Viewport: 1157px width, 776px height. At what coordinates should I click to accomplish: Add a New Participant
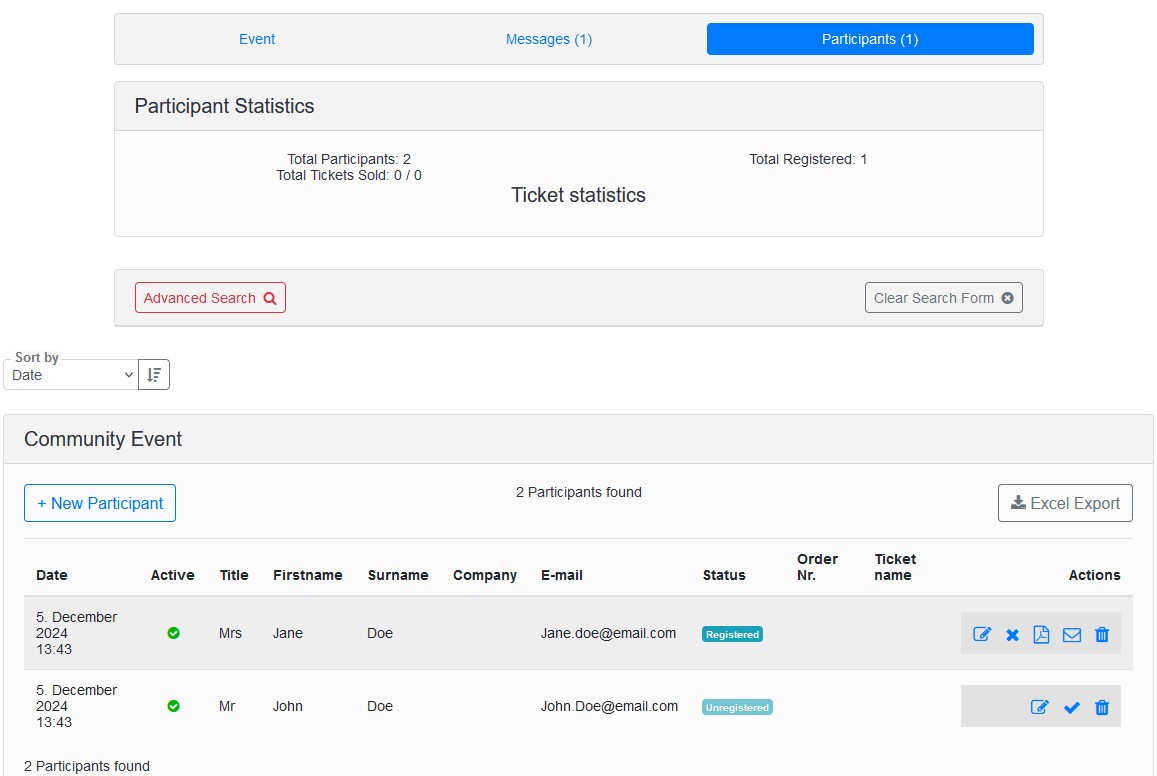[100, 503]
